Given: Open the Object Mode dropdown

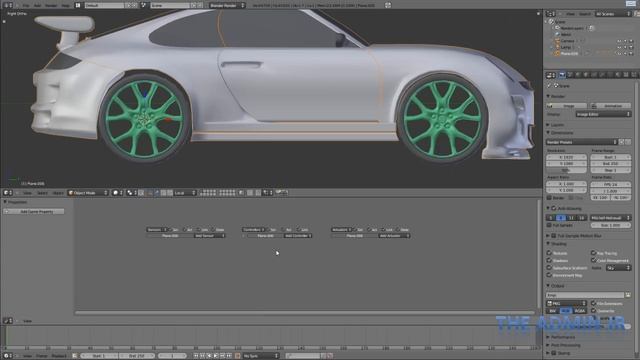Looking at the screenshot, I should (89, 193).
